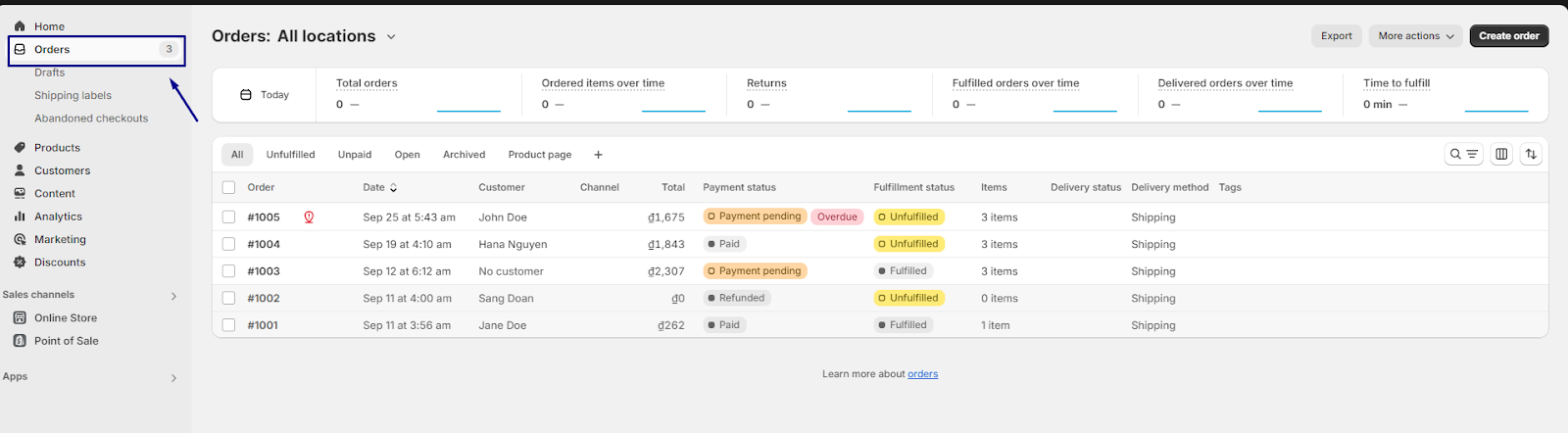Click Delivered orders over time metric
This screenshot has width=1568, height=433.
(x=1240, y=95)
